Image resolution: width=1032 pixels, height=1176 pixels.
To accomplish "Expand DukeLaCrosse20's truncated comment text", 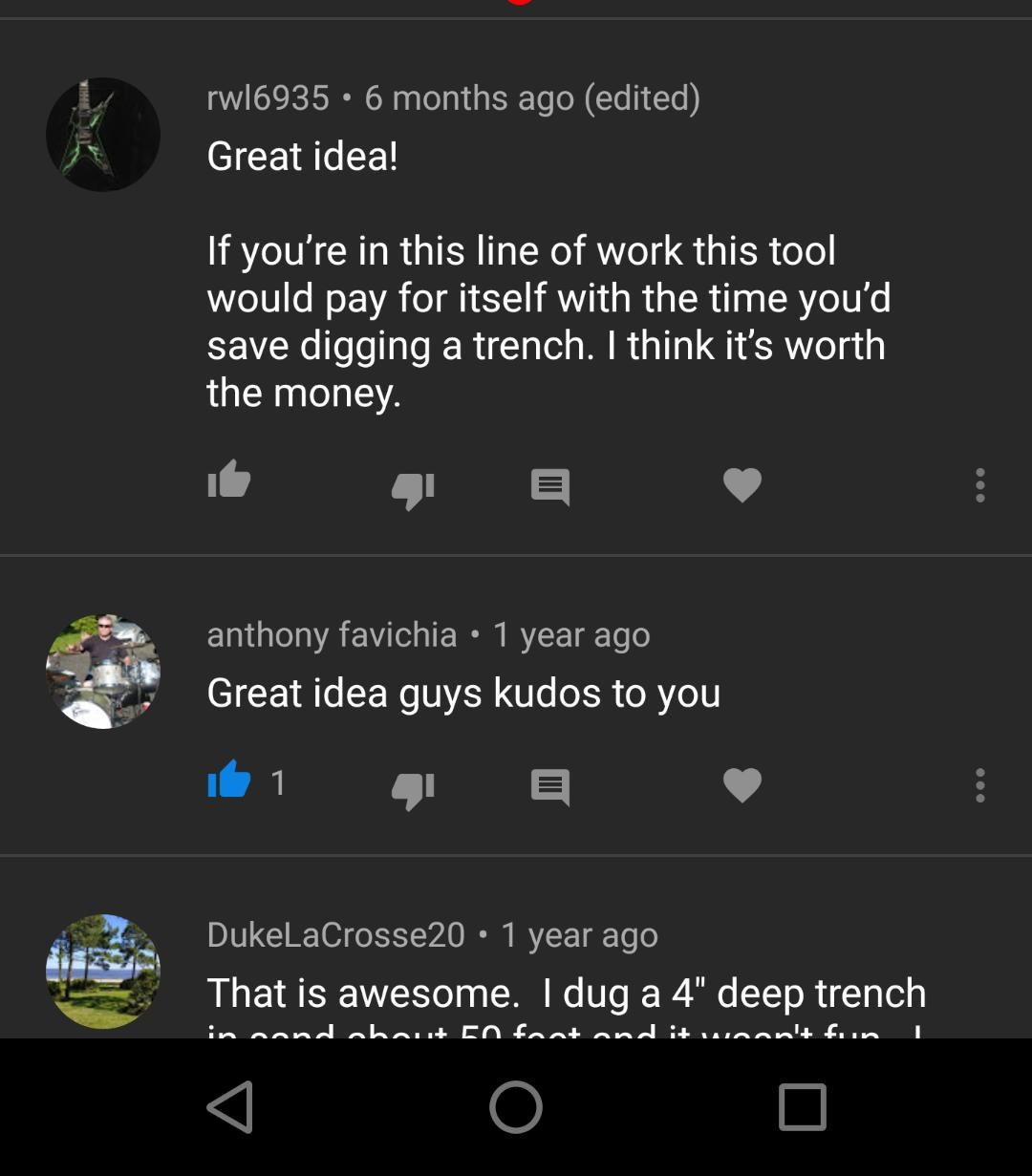I will coord(566,1004).
